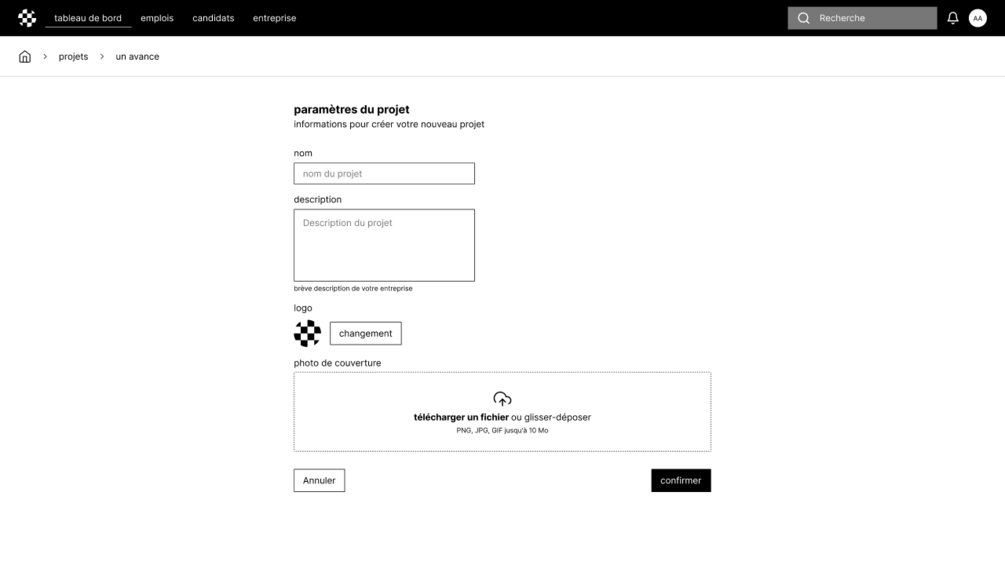Select the un avance breadcrumb
This screenshot has height=565, width=1005.
[x=137, y=56]
